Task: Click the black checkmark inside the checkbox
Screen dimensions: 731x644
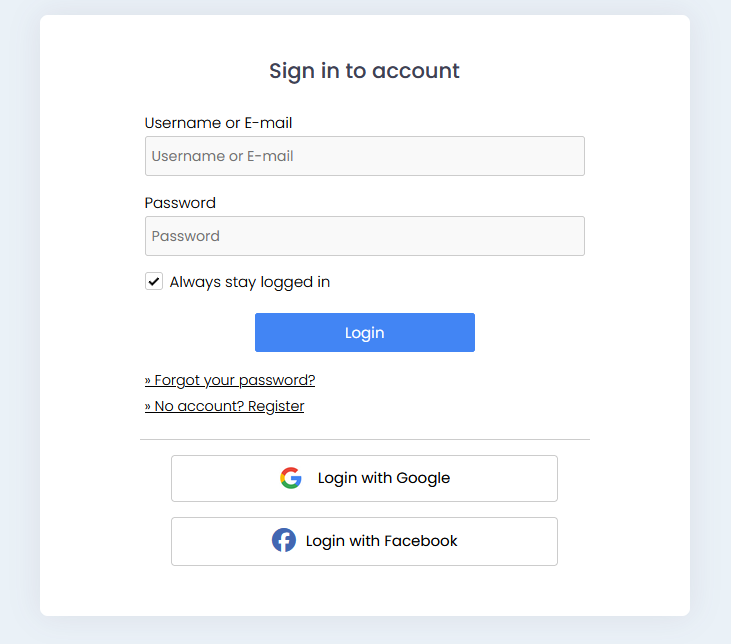Action: coord(154,282)
